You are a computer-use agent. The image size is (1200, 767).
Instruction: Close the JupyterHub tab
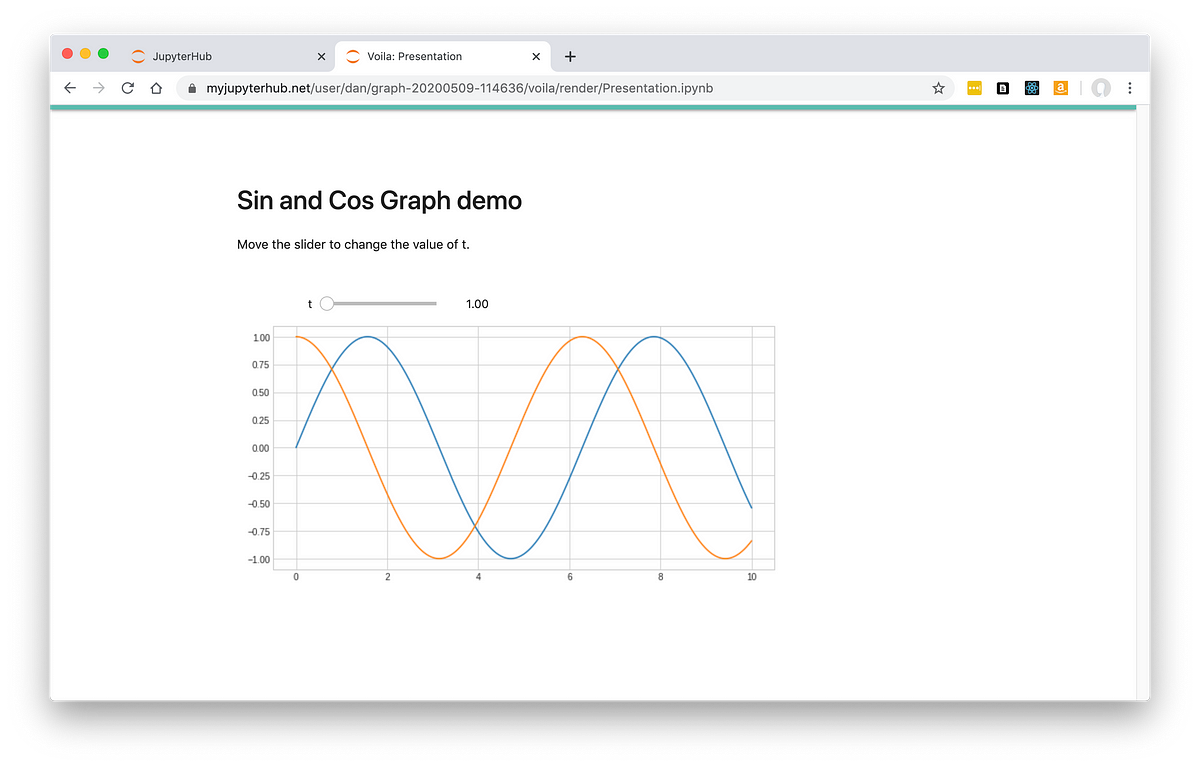coord(321,57)
